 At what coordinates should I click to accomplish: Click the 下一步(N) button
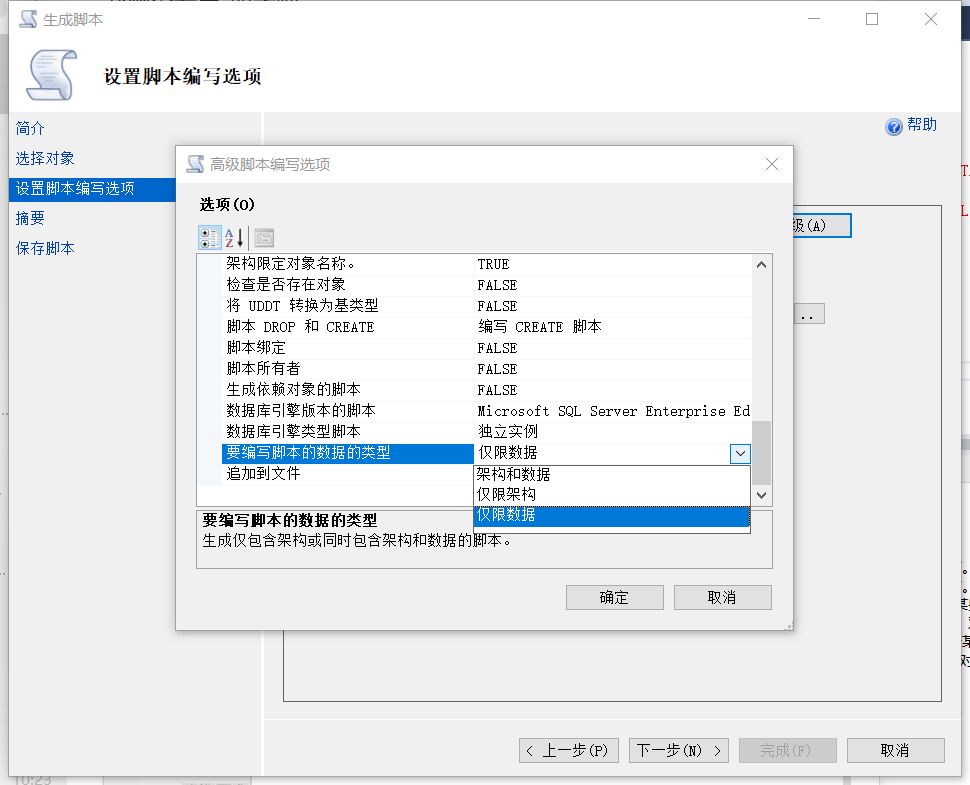click(678, 750)
